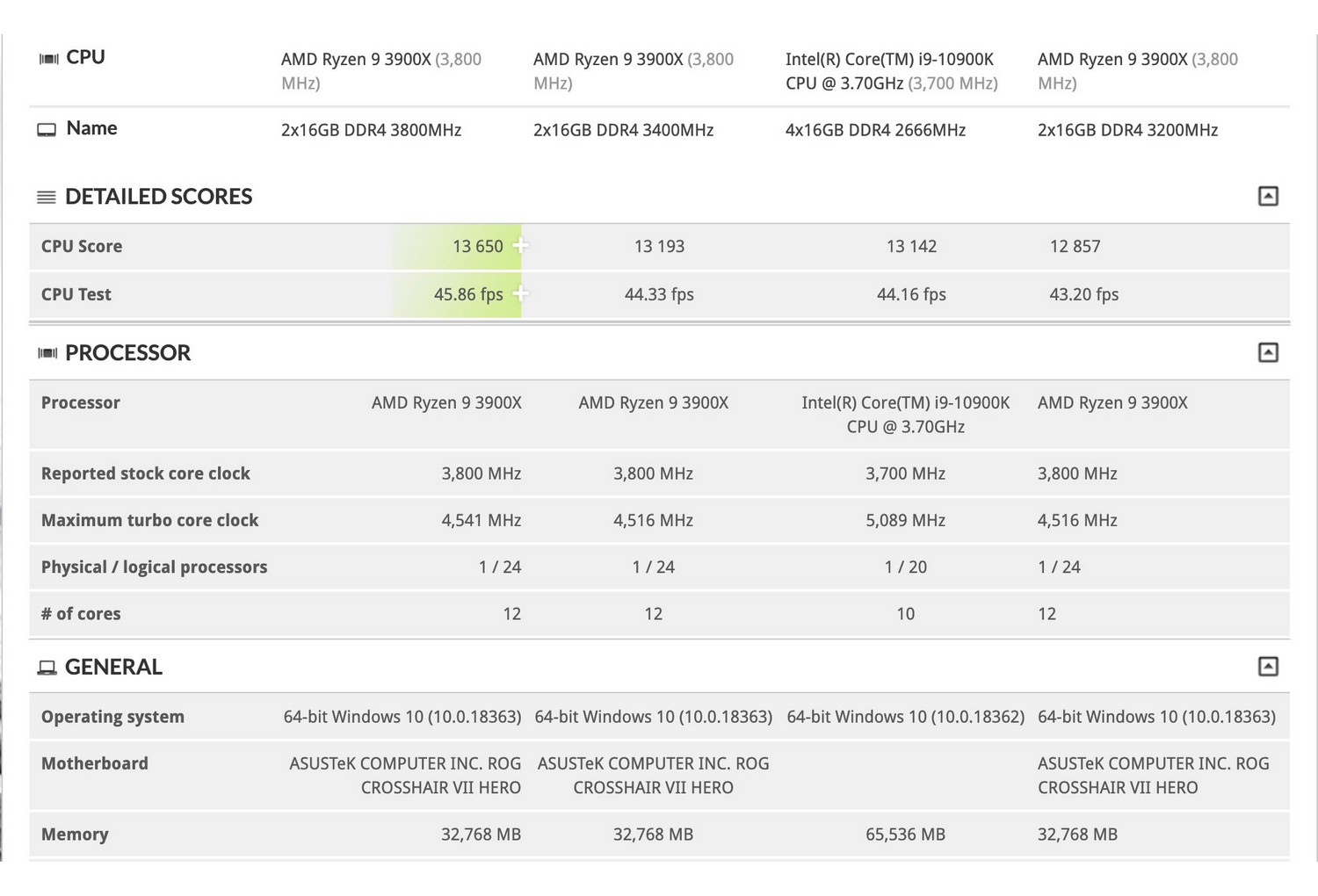Select the 65,536 MB memory value
1318x896 pixels.
click(x=905, y=835)
